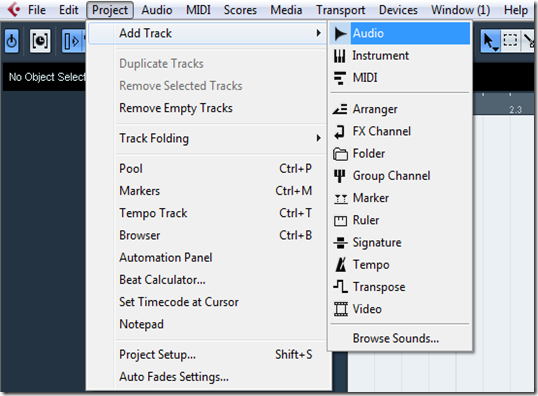
Task: Add a Signature track
Action: (x=400, y=243)
